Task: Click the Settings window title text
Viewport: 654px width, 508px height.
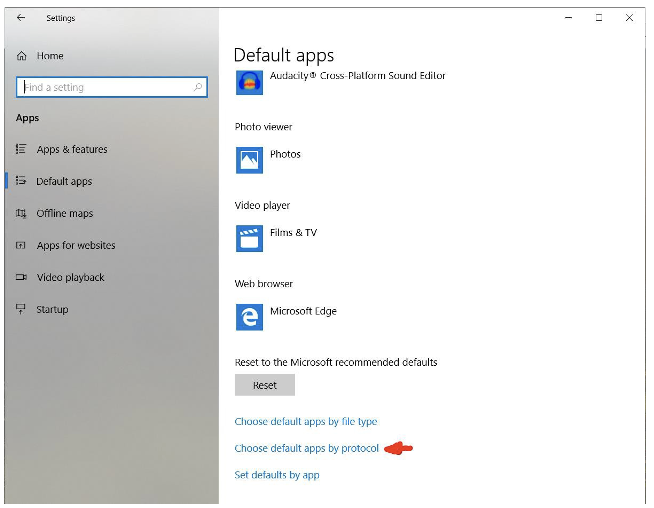Action: [60, 18]
